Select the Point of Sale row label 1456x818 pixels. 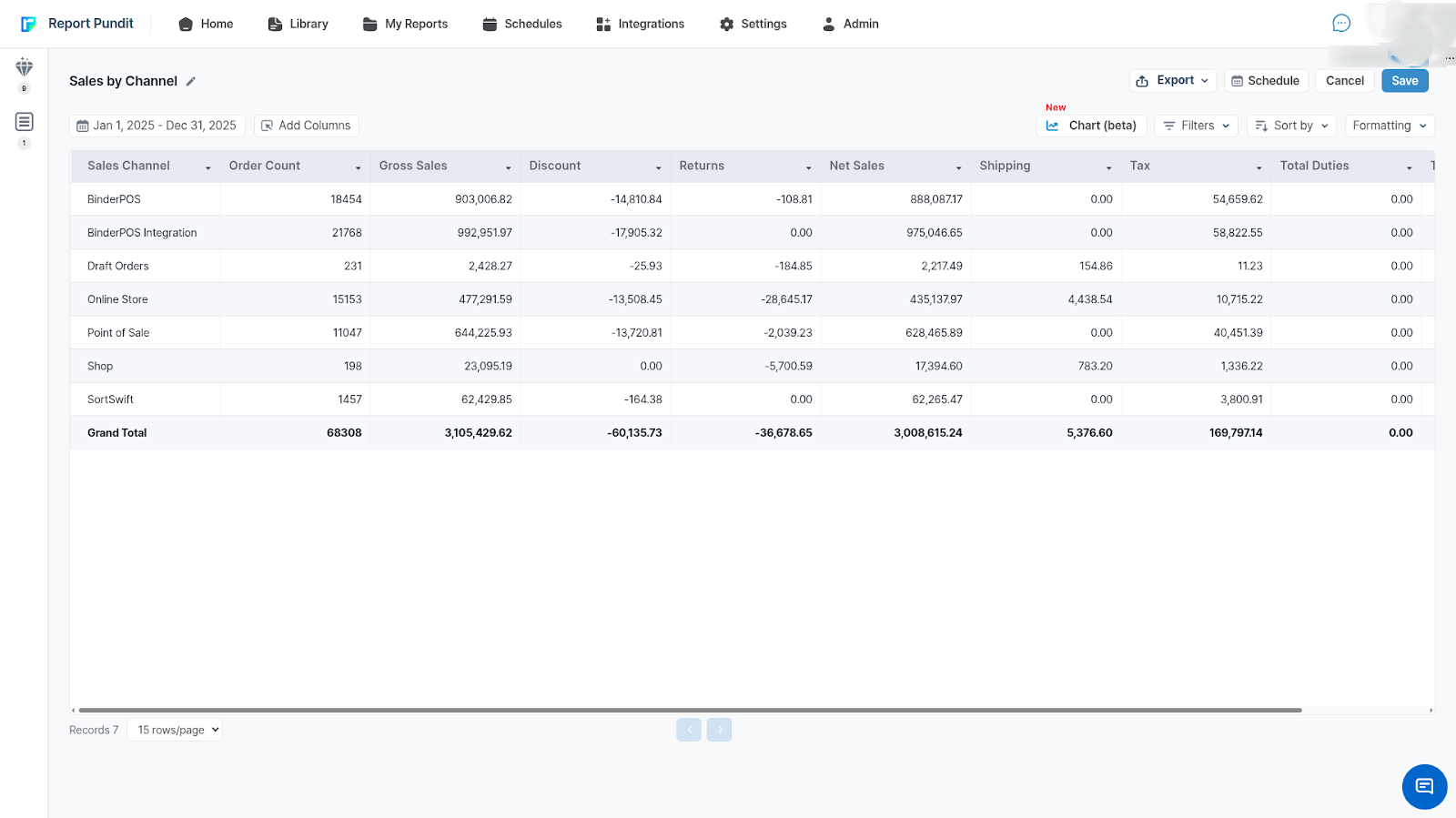click(118, 333)
